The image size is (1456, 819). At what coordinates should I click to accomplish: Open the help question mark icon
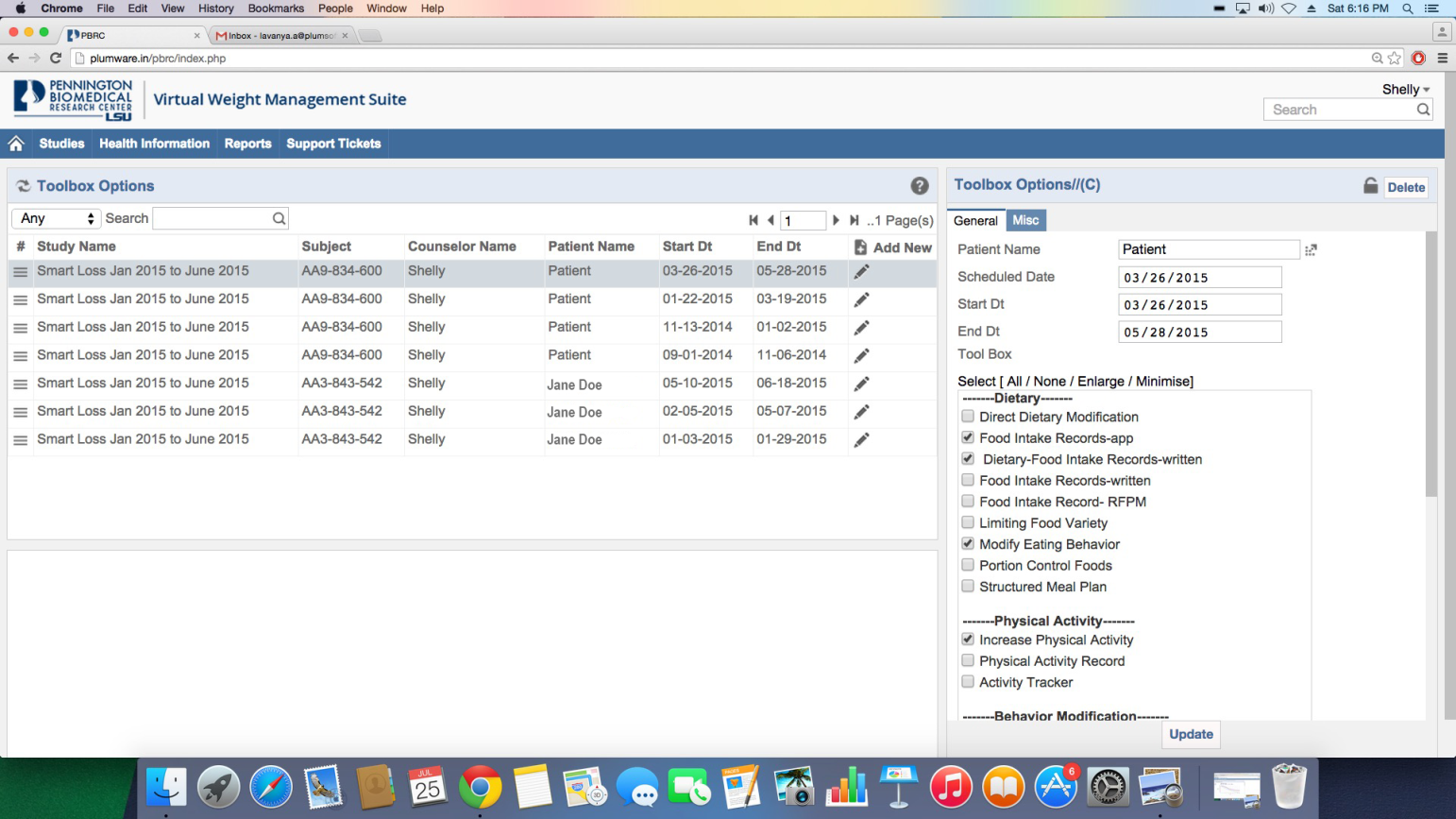[x=919, y=186]
